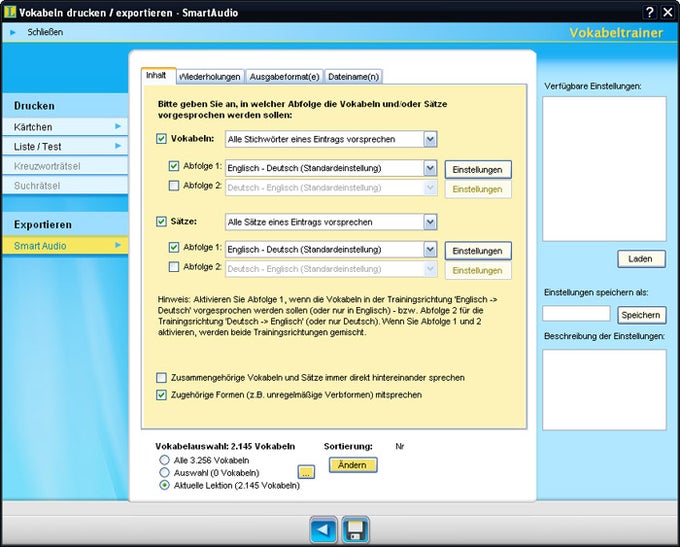
Task: Select Aktuelle Lektion (2.145 Vokabeln) radio
Action: pyautogui.click(x=164, y=485)
